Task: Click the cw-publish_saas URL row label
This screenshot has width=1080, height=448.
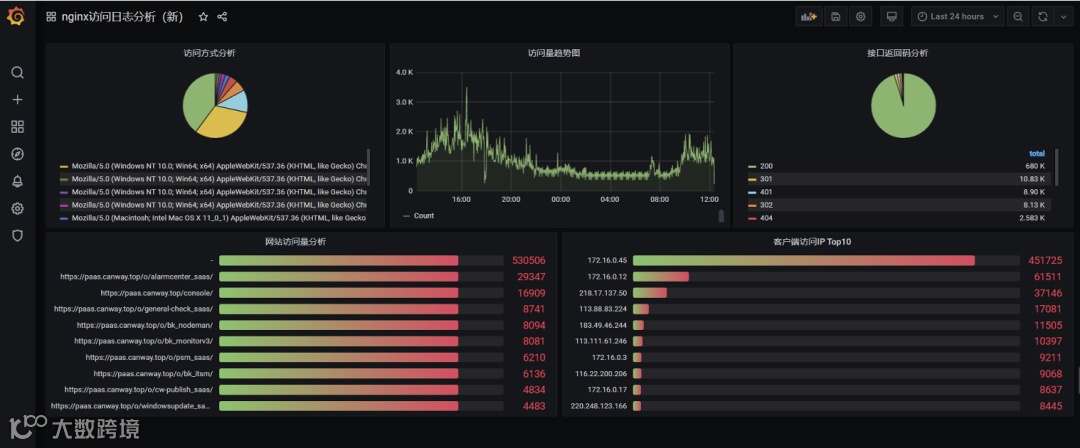Action: click(x=138, y=389)
